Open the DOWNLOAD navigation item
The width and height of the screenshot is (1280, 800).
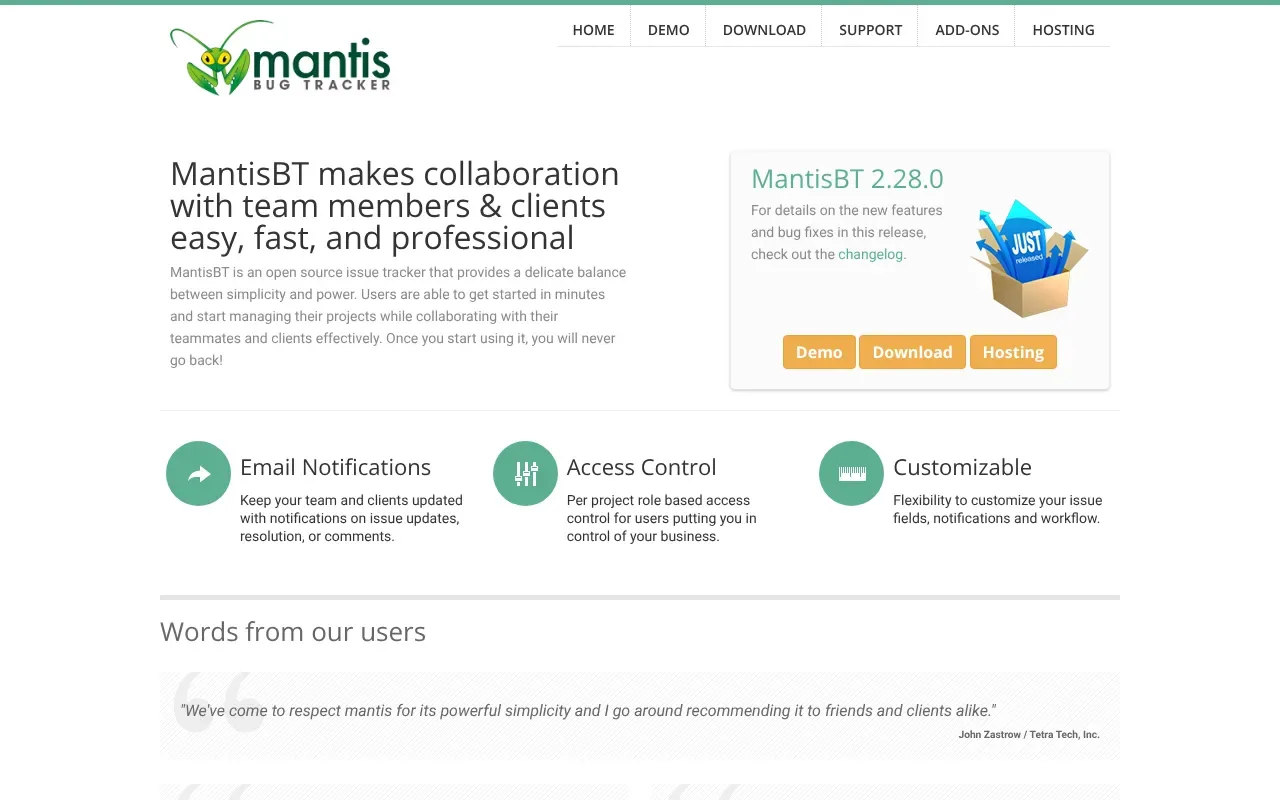764,30
